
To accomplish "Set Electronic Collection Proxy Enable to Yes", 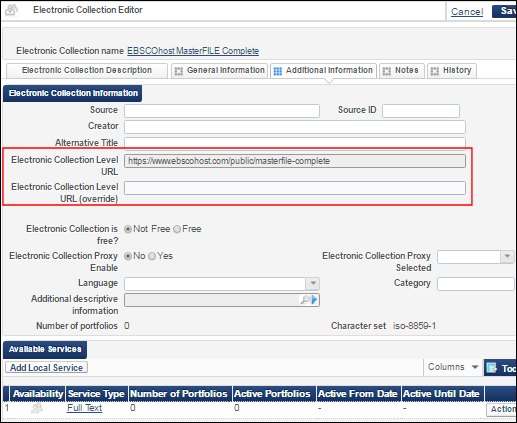I will pos(152,256).
